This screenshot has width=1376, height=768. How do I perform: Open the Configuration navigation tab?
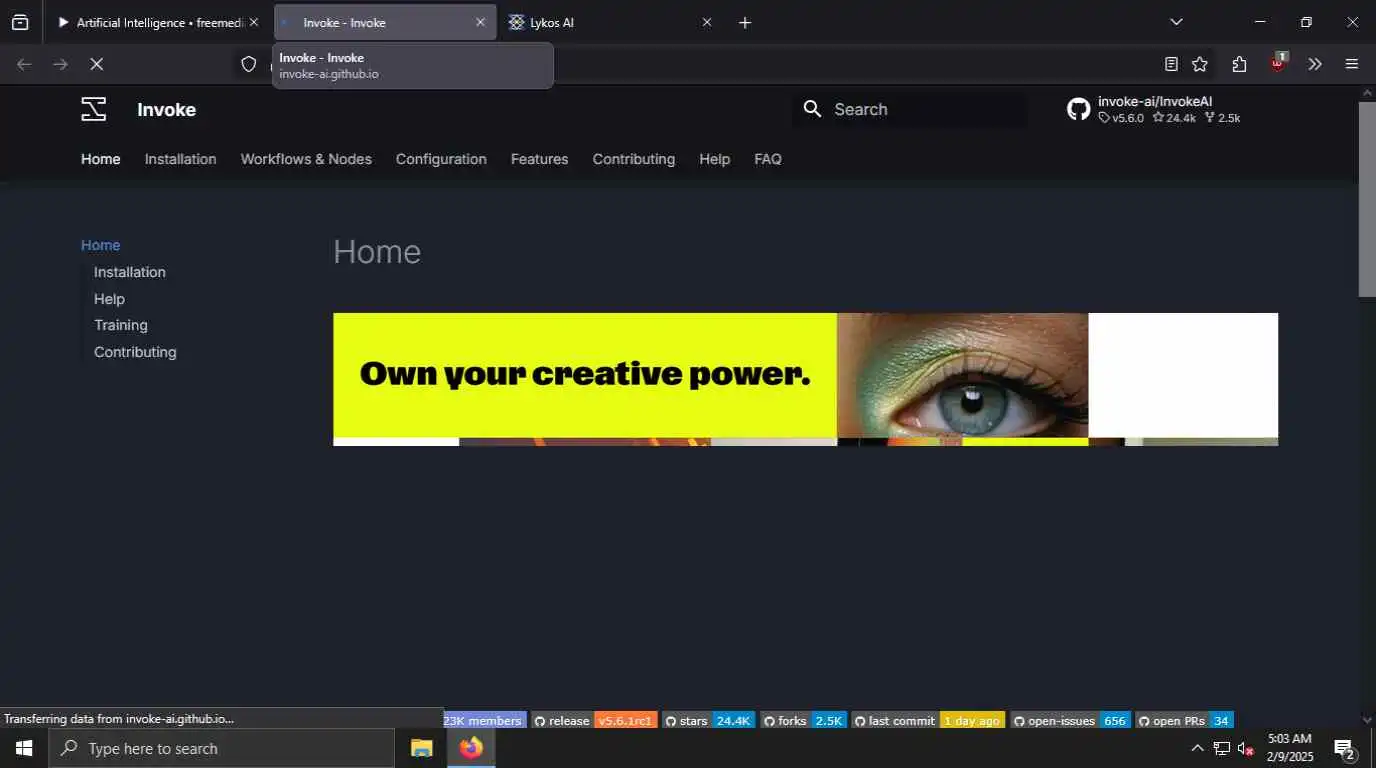pos(441,159)
